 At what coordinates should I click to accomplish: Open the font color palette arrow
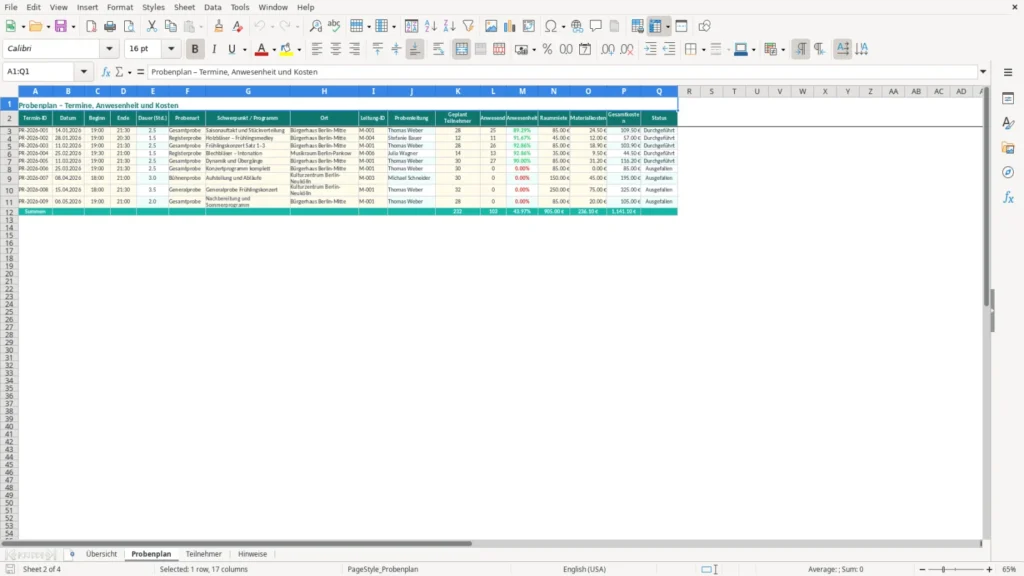coord(274,50)
